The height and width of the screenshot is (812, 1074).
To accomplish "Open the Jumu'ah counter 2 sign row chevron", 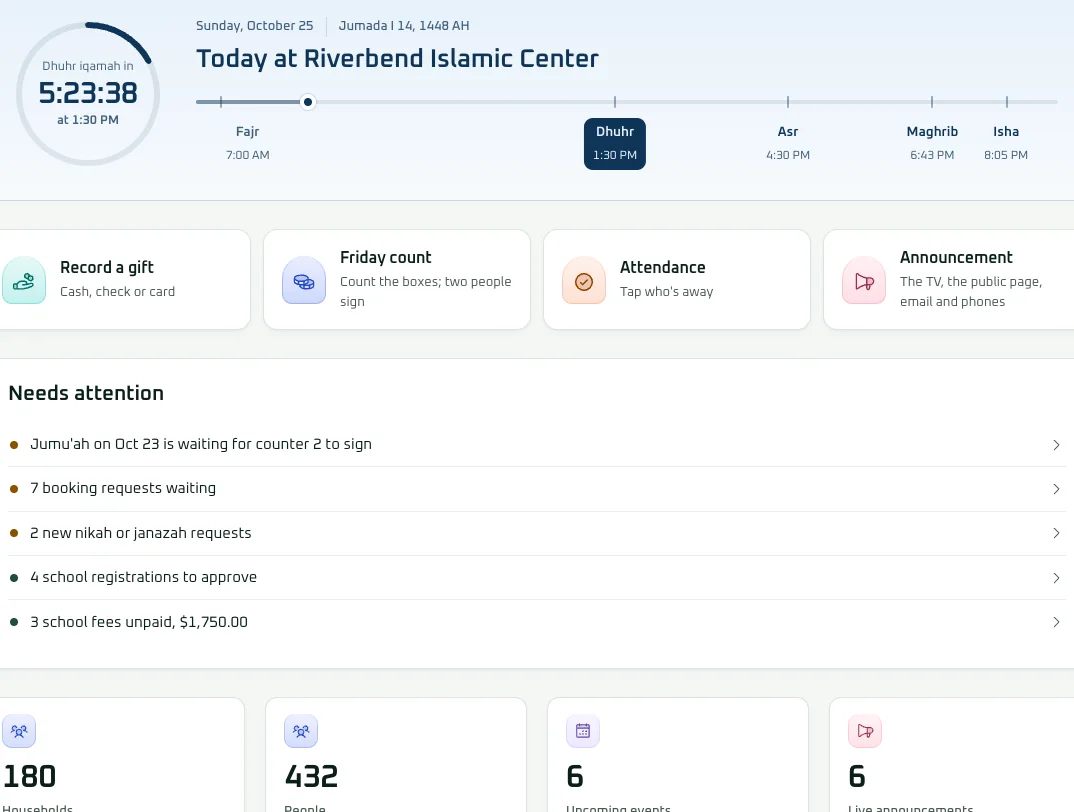I will click(1056, 445).
